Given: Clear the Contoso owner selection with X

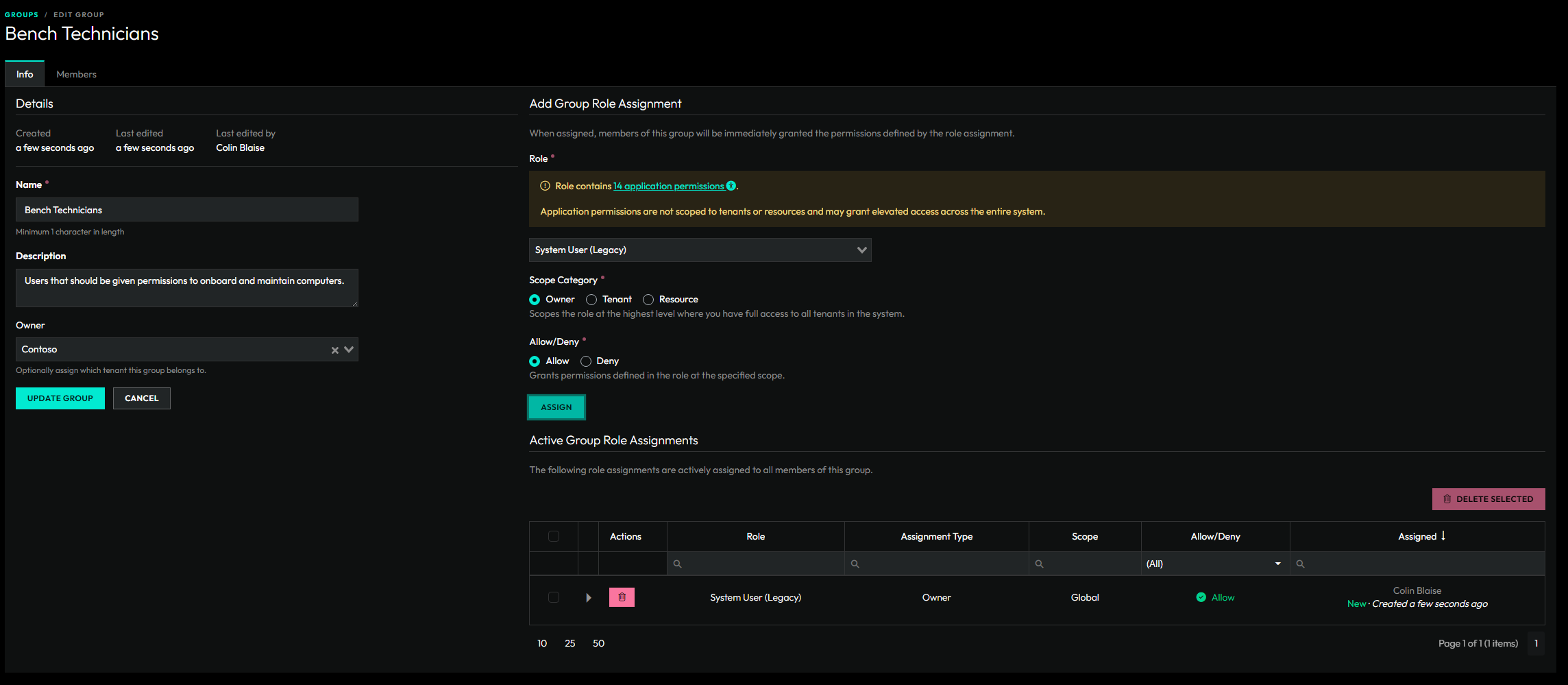Looking at the screenshot, I should click(x=335, y=350).
